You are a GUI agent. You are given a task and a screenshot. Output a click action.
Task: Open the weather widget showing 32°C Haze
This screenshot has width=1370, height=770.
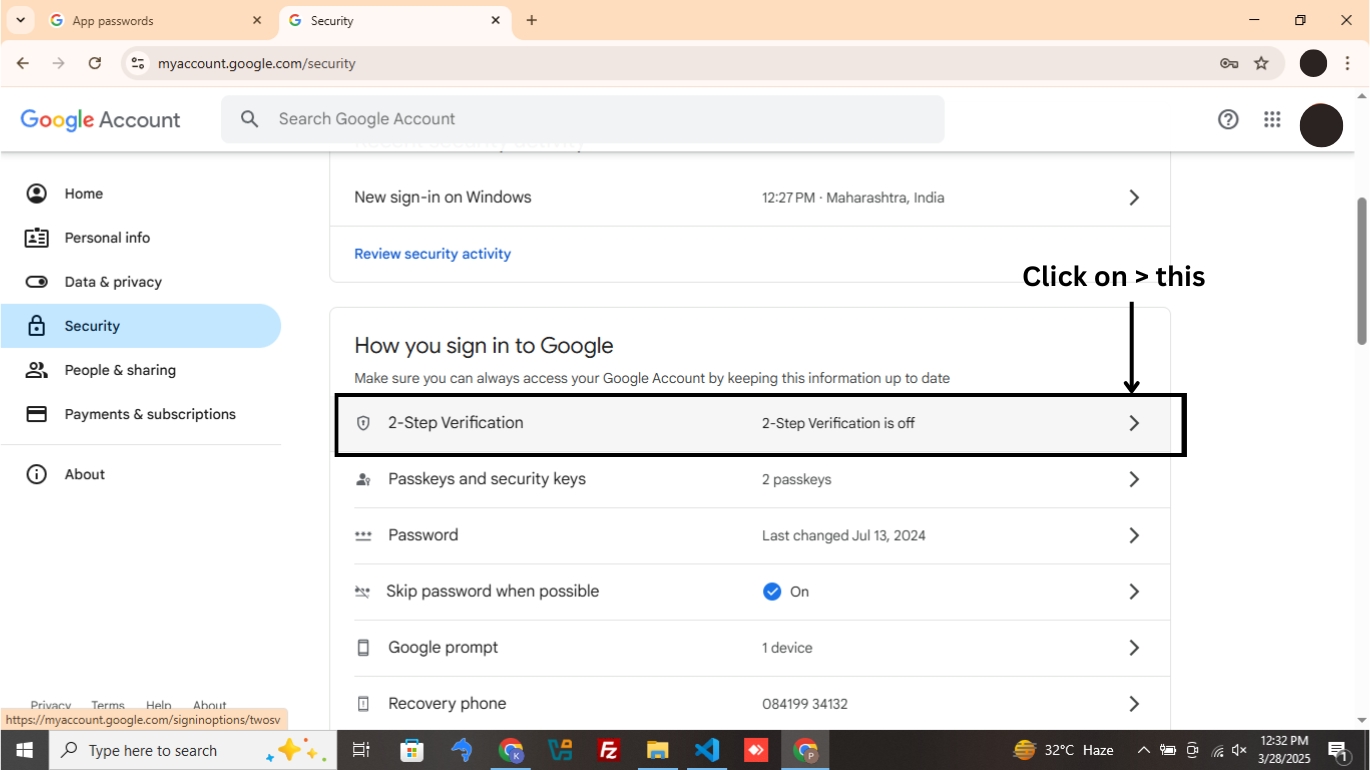1064,750
